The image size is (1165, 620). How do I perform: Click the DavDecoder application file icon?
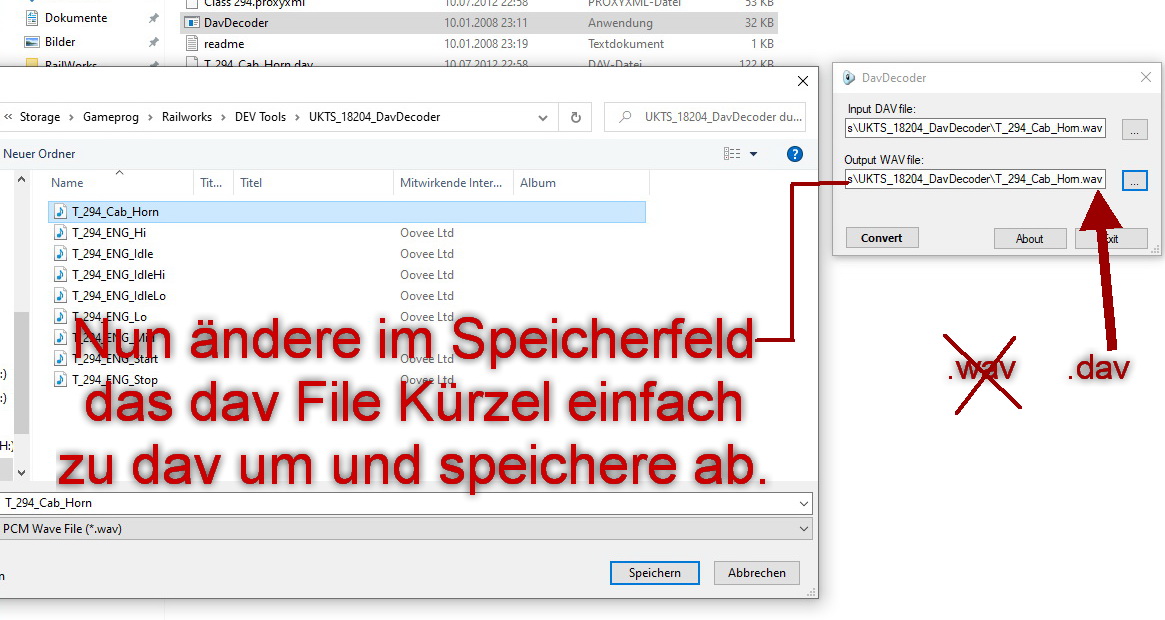pyautogui.click(x=192, y=23)
